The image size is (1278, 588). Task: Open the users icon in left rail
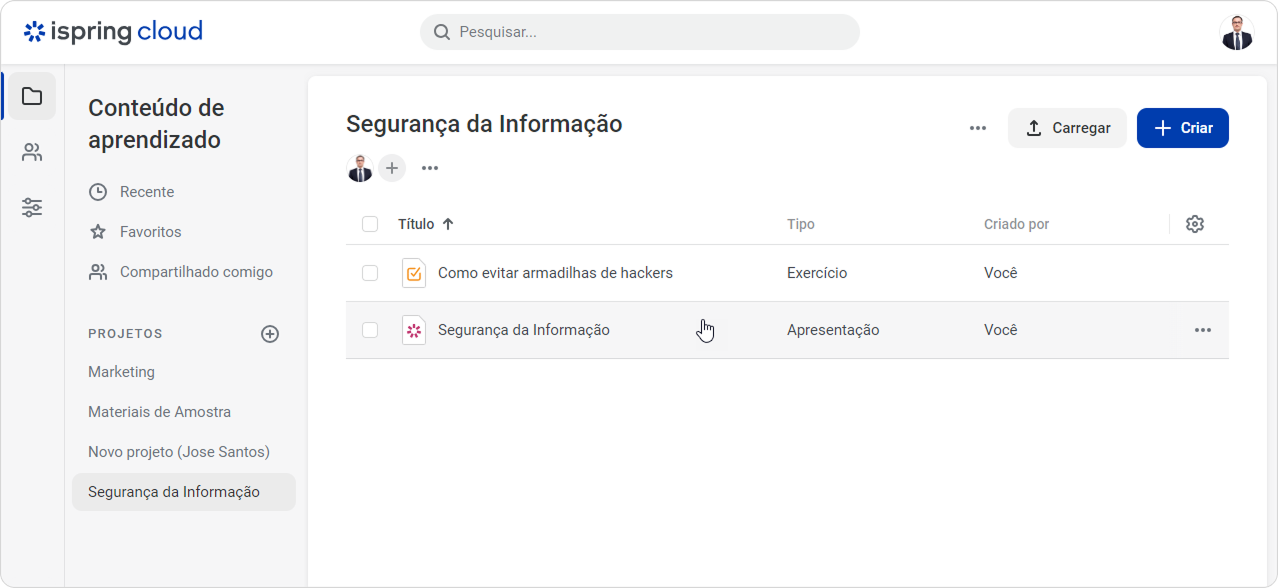point(32,152)
